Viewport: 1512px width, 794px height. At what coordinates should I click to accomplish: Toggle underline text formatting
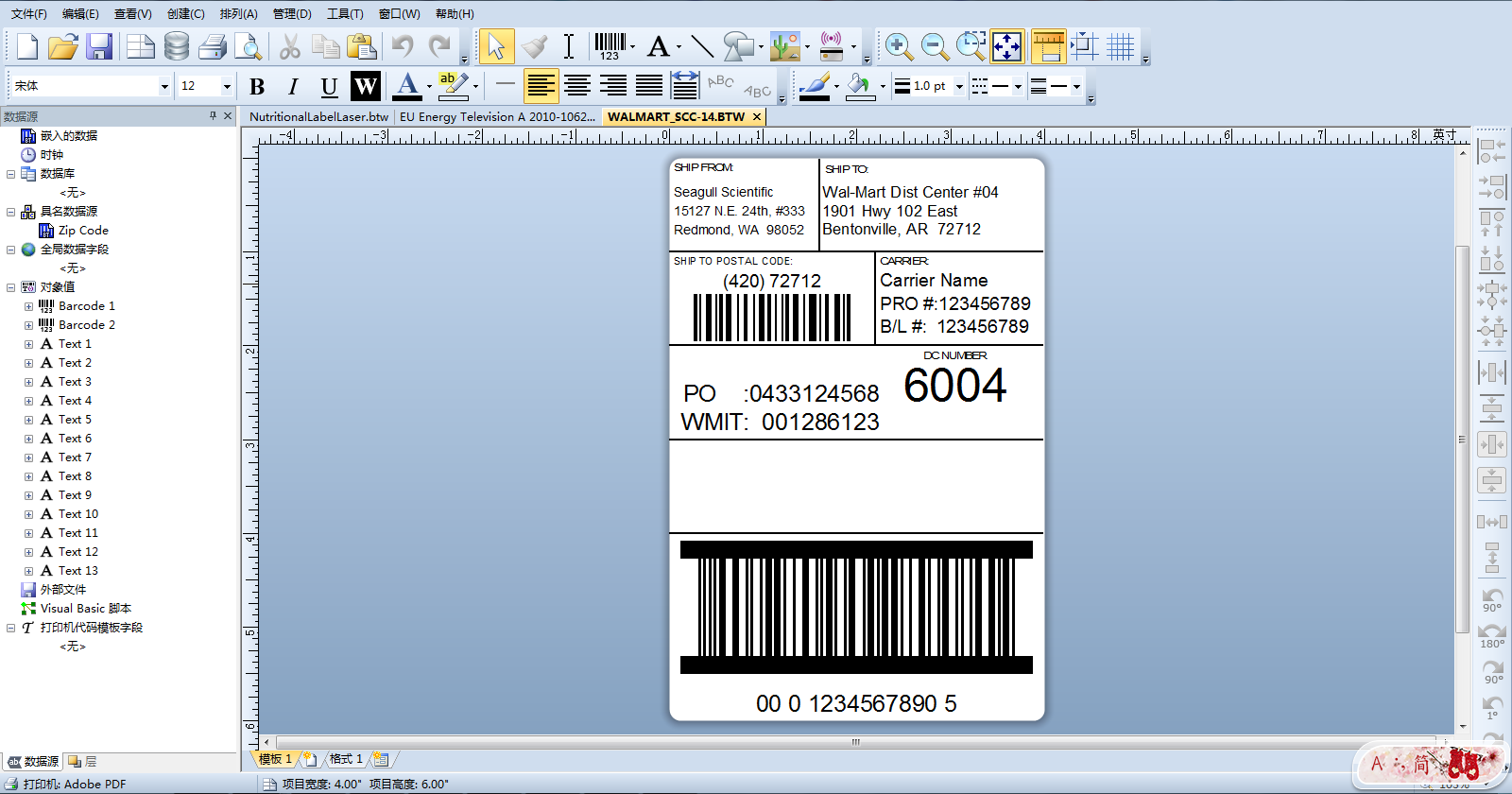(329, 87)
